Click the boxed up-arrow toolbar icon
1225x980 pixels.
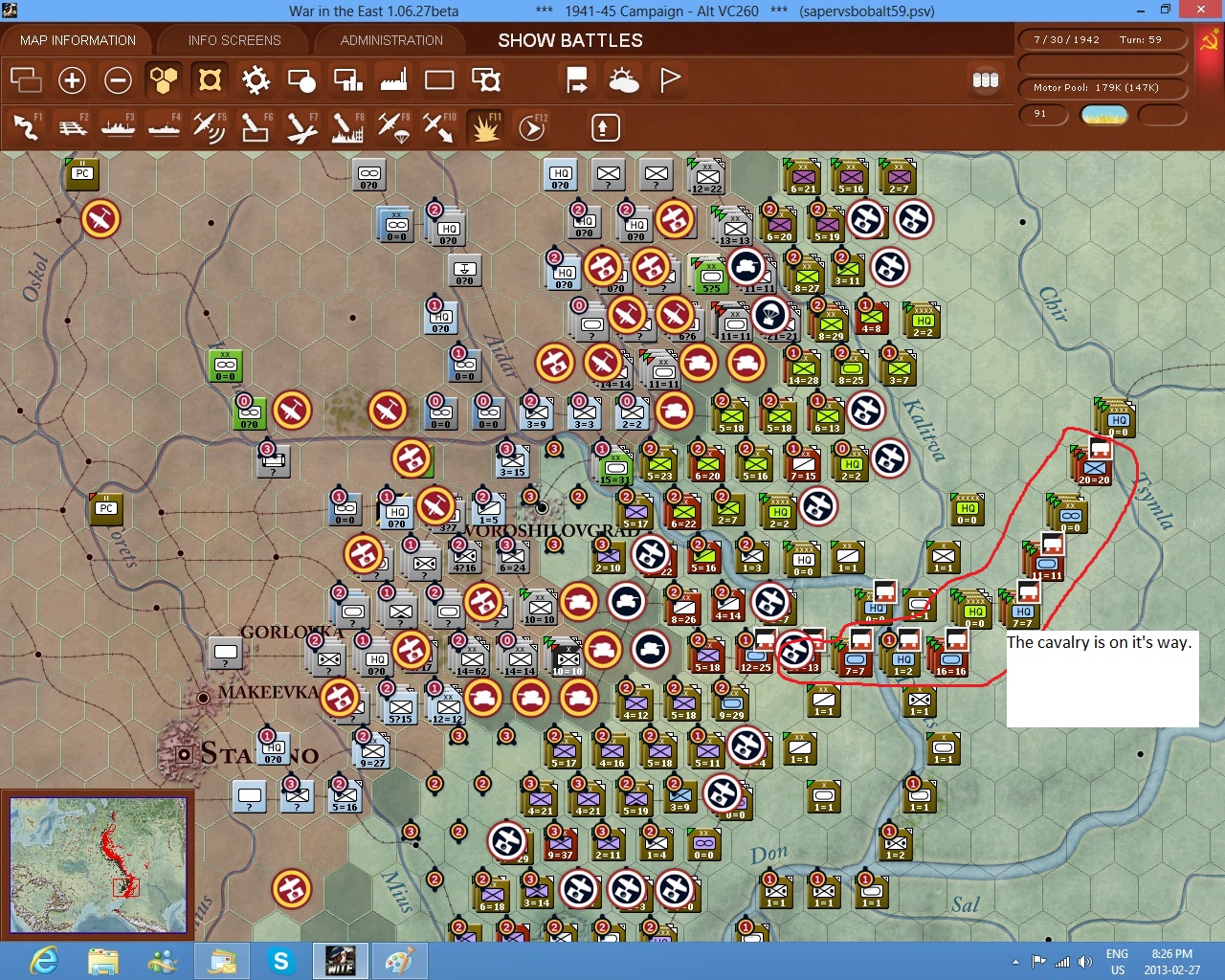pyautogui.click(x=605, y=127)
